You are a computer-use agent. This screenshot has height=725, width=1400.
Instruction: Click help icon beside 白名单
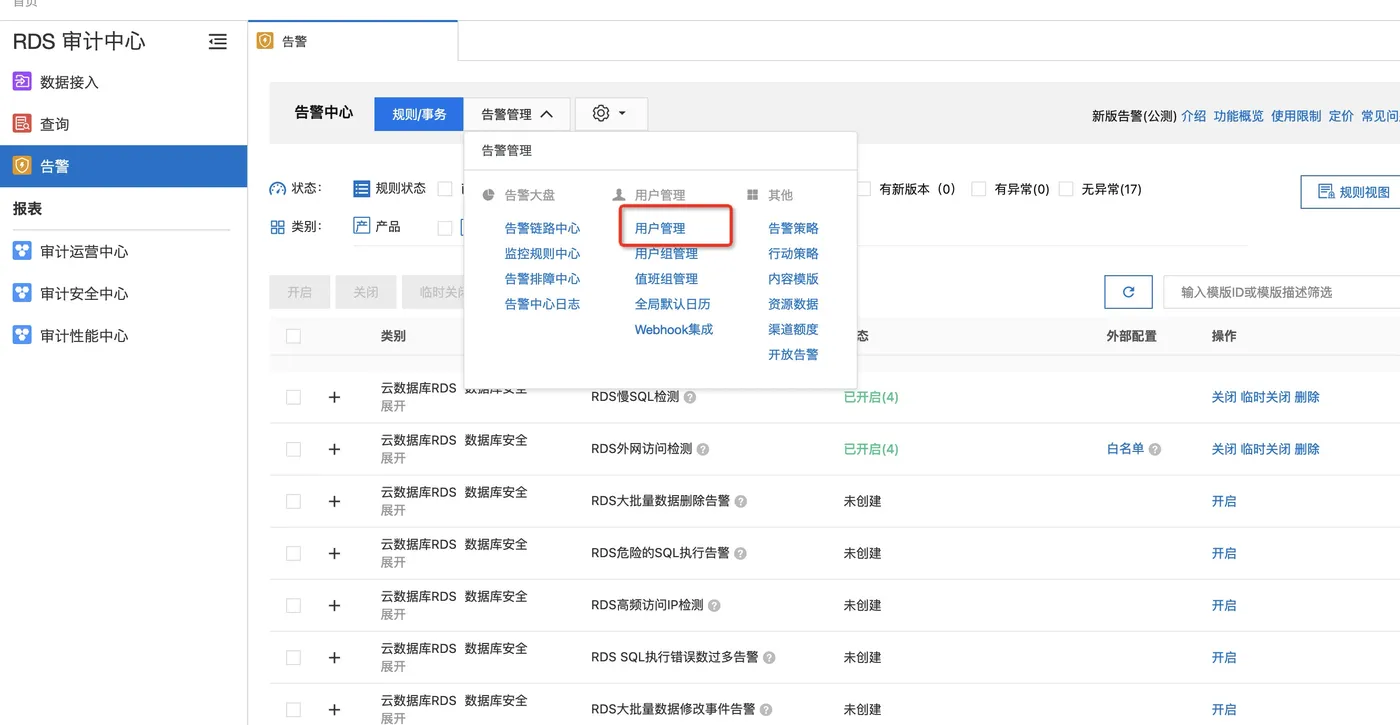(1155, 449)
